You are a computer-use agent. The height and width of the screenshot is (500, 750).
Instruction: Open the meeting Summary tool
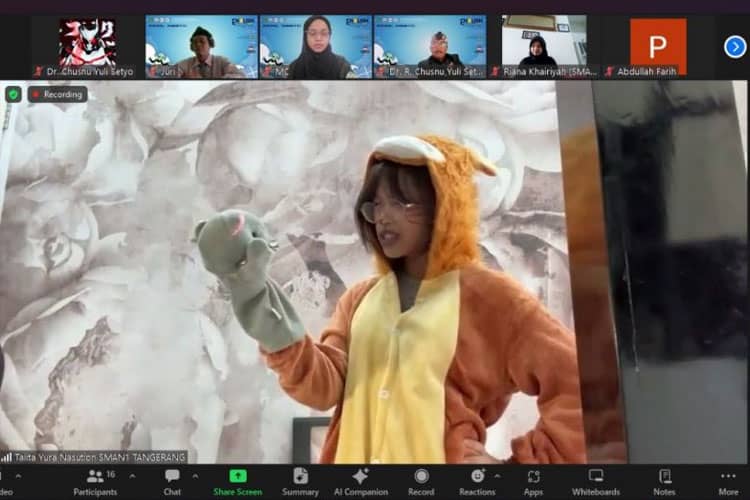(x=300, y=482)
